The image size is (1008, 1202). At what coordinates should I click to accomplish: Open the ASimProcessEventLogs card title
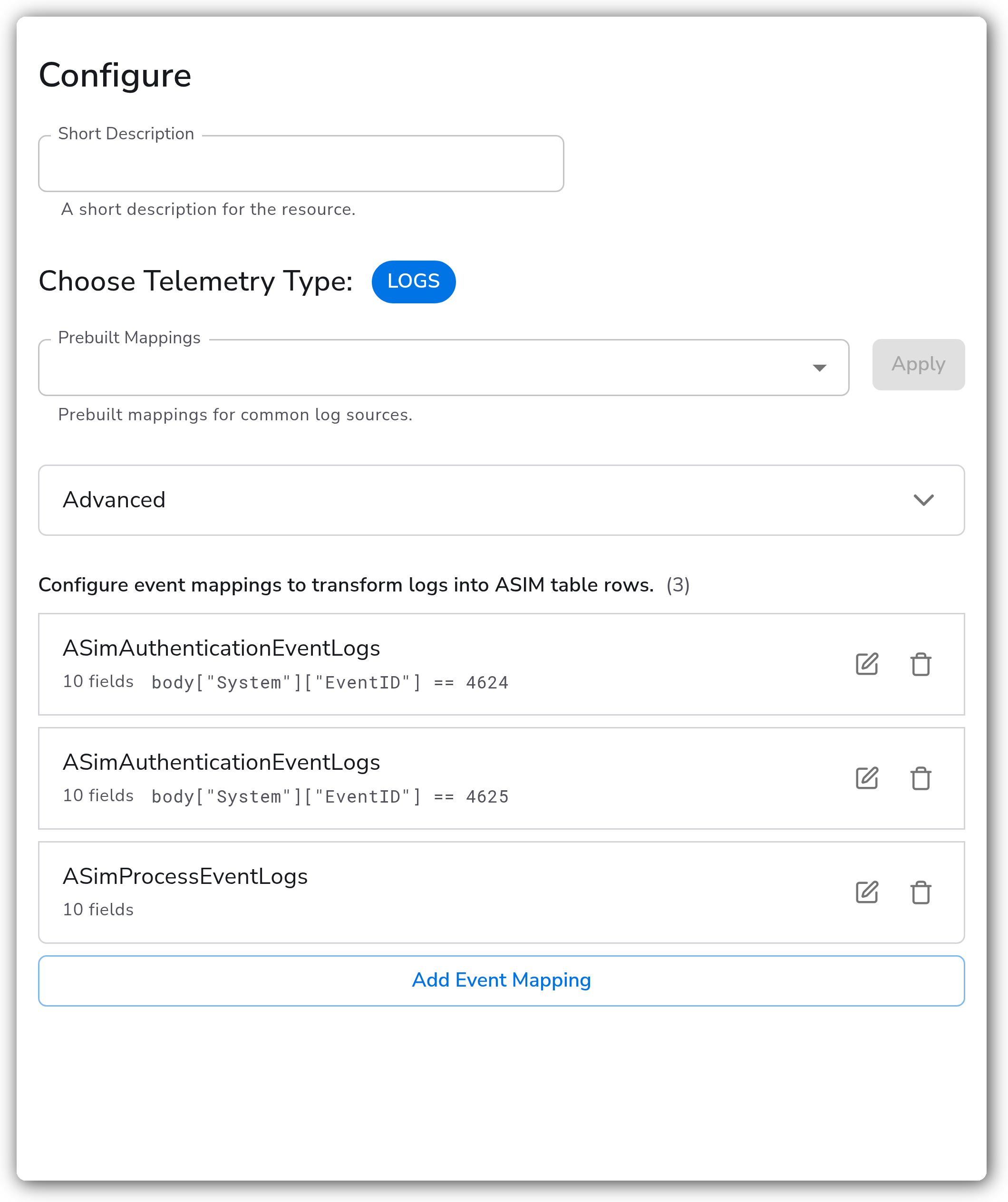click(x=185, y=876)
